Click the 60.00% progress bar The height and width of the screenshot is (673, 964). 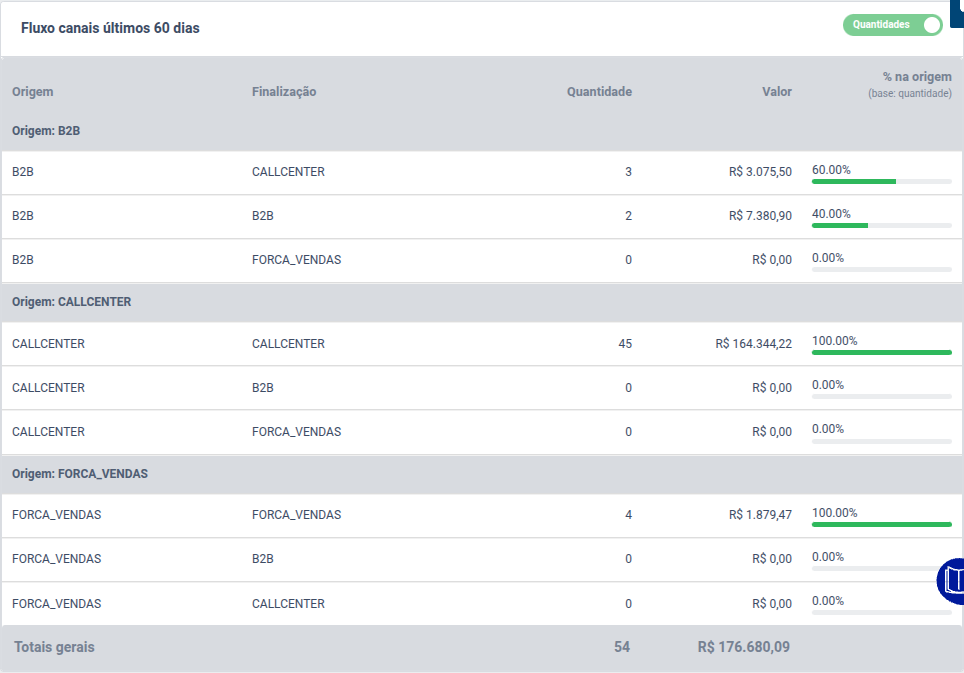882,181
